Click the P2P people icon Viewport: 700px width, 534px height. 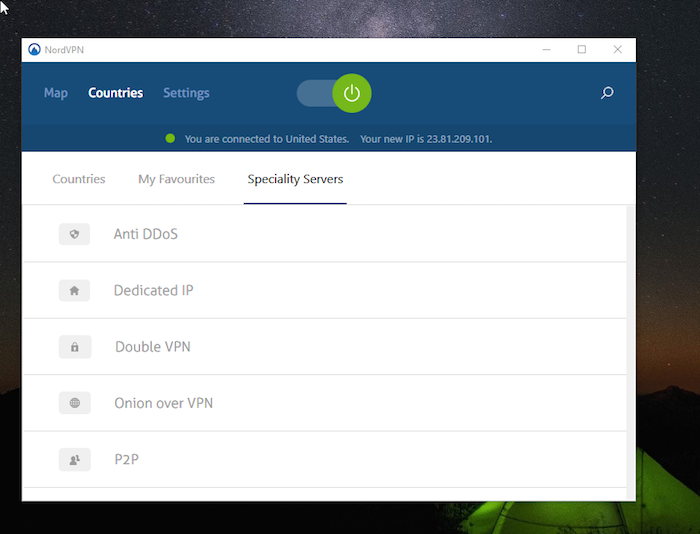[x=75, y=459]
